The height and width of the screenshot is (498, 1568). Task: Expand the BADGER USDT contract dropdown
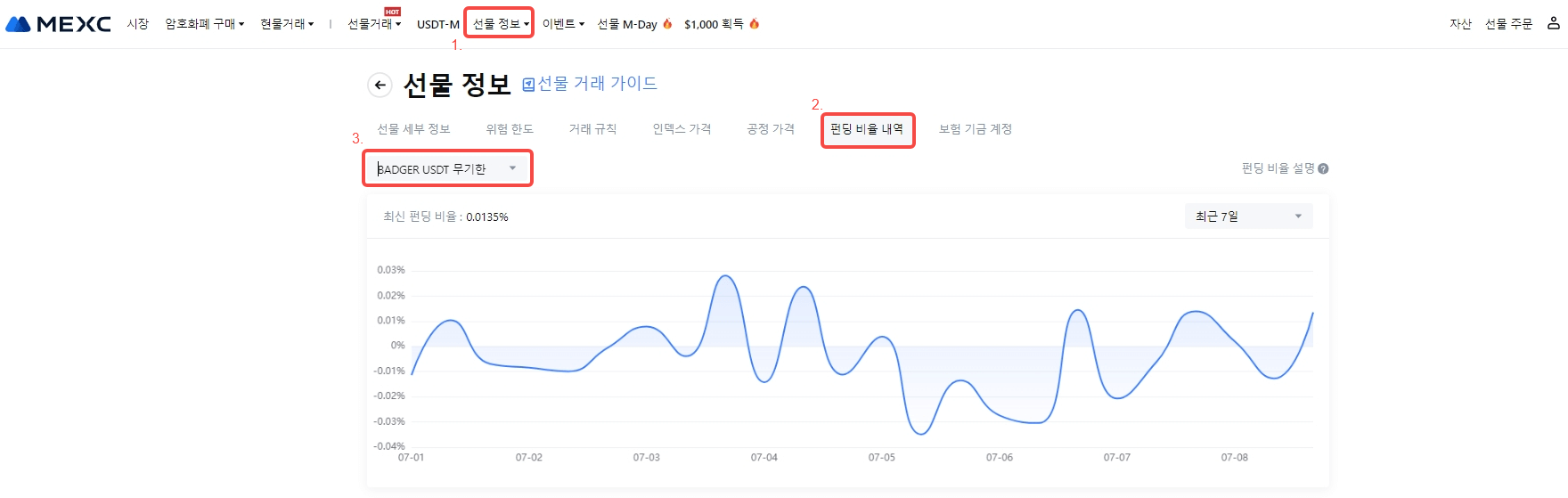512,168
